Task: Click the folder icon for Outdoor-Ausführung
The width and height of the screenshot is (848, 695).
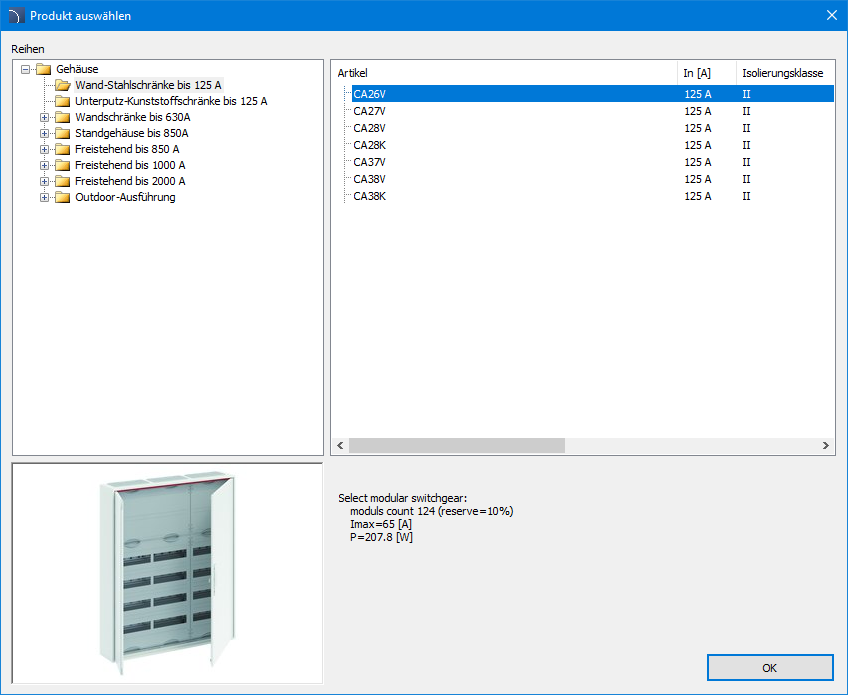Action: tap(62, 197)
